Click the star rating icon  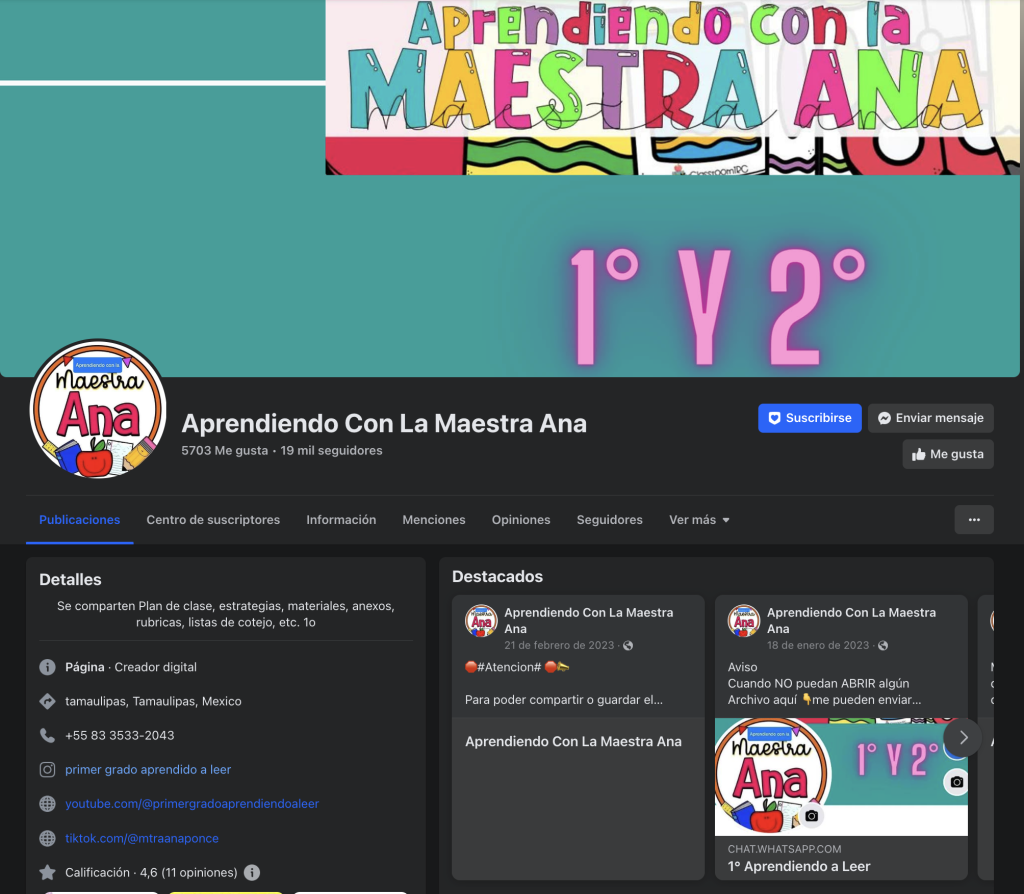coord(47,872)
